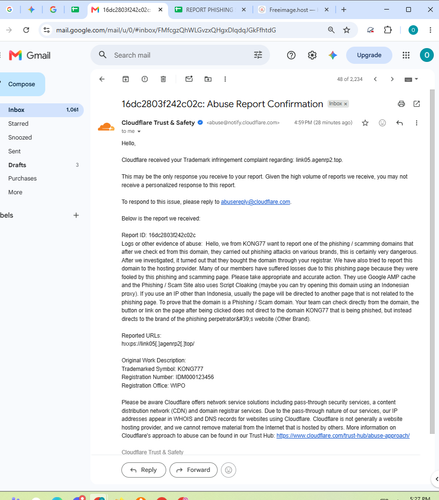Image resolution: width=439 pixels, height=500 pixels.
Task: Bookmark this page with star
Action: [347, 30]
